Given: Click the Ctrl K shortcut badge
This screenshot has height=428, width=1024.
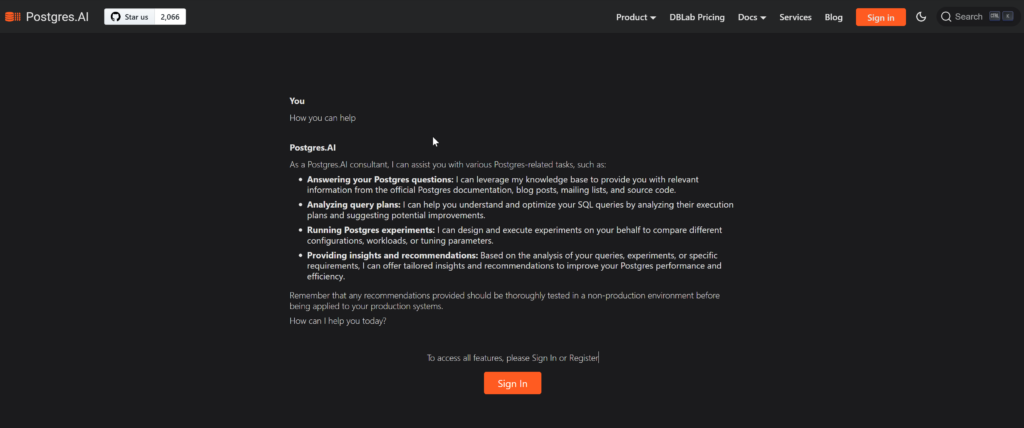Looking at the screenshot, I should tap(1001, 17).
